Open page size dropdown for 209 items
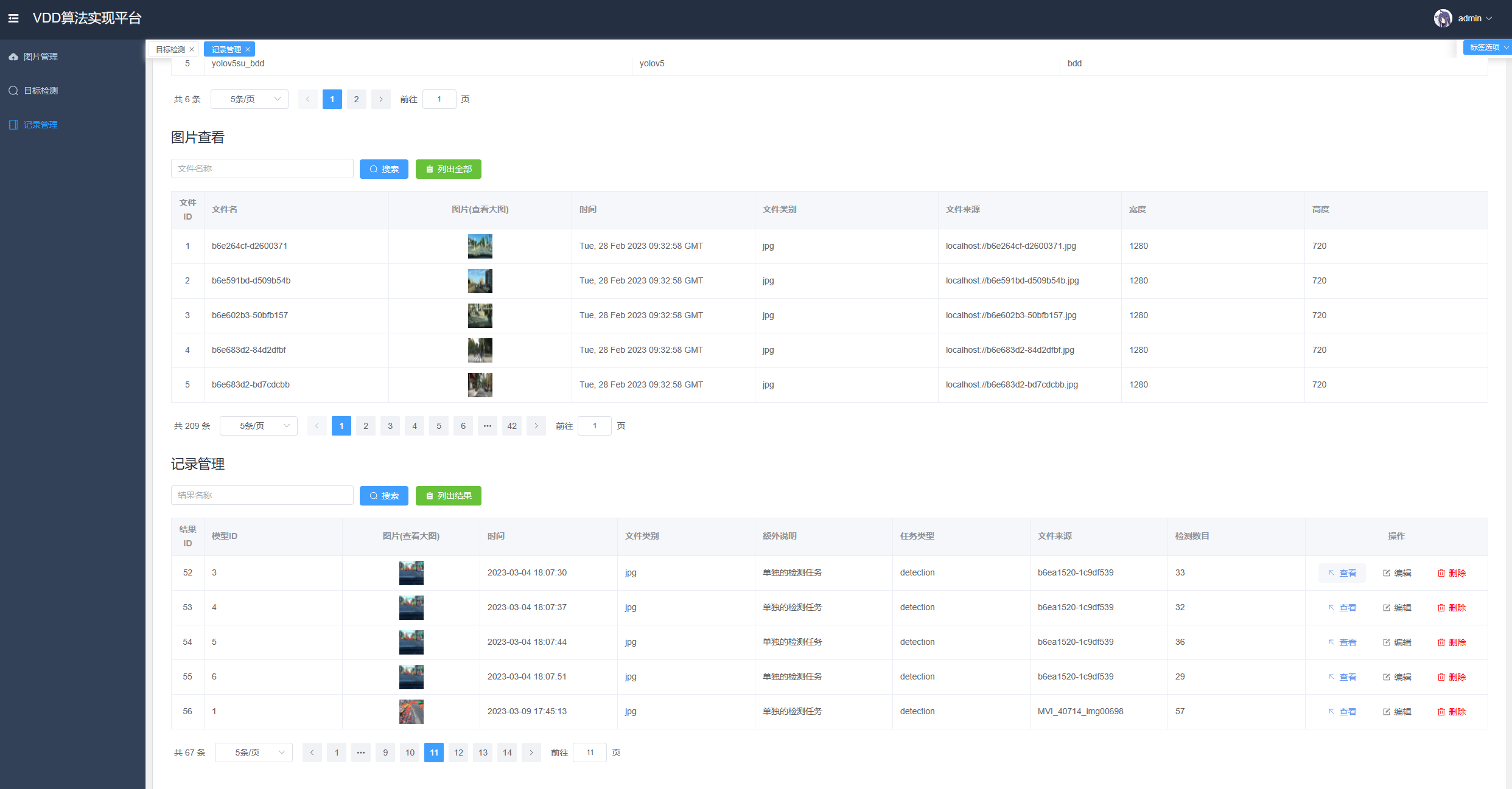Viewport: 1512px width, 789px height. (x=258, y=426)
